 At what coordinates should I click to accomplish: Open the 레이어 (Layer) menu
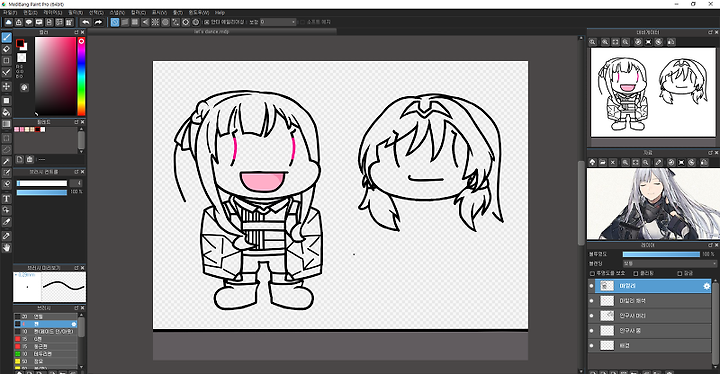coord(53,12)
